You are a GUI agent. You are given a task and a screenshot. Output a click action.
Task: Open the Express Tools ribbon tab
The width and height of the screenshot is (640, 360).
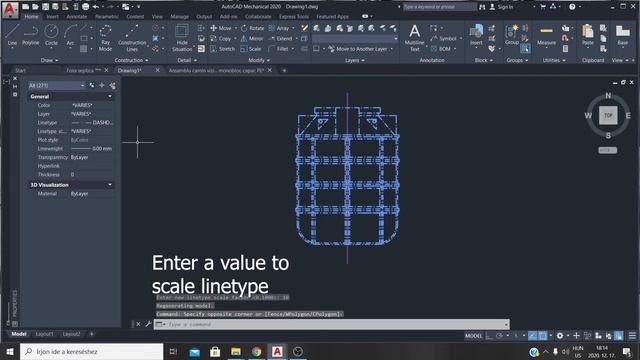[294, 17]
